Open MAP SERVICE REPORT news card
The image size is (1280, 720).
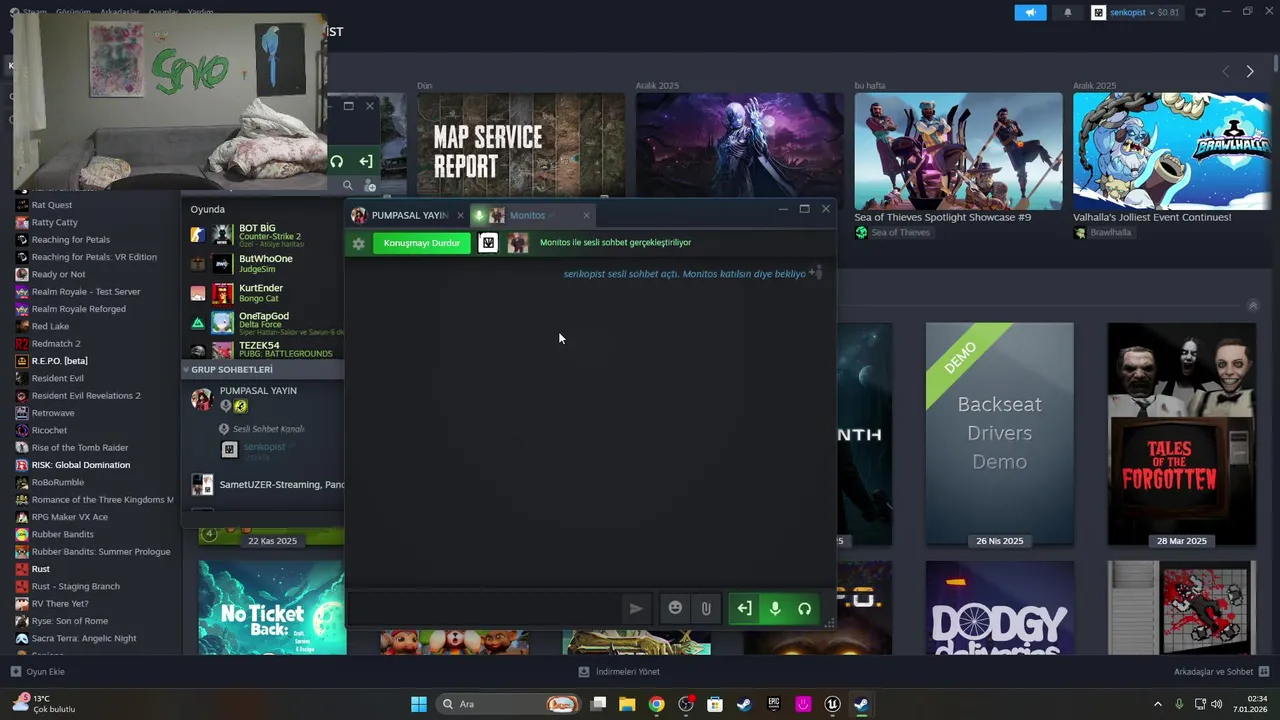coord(521,144)
